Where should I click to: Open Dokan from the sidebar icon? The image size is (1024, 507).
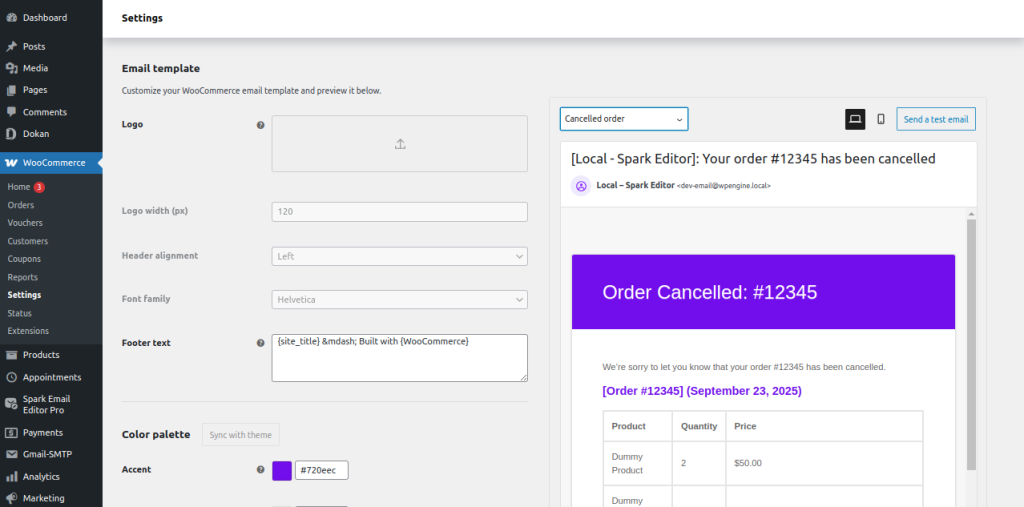point(11,134)
